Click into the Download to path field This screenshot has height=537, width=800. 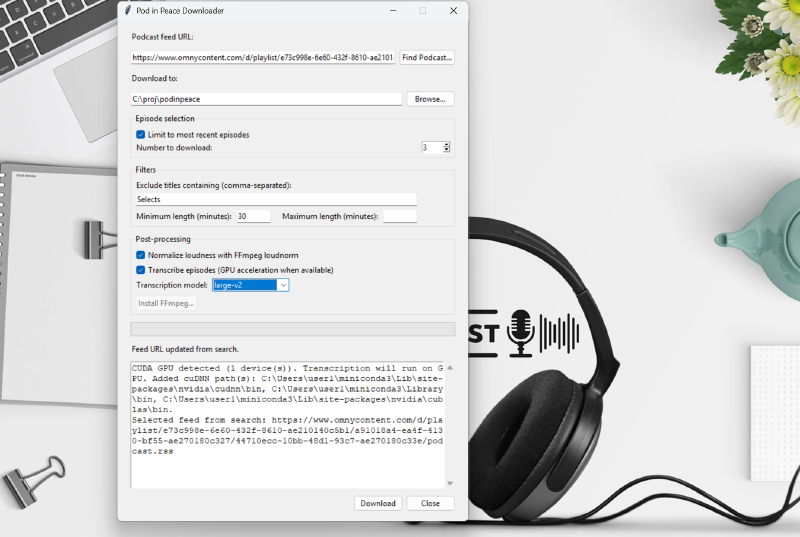pos(266,99)
